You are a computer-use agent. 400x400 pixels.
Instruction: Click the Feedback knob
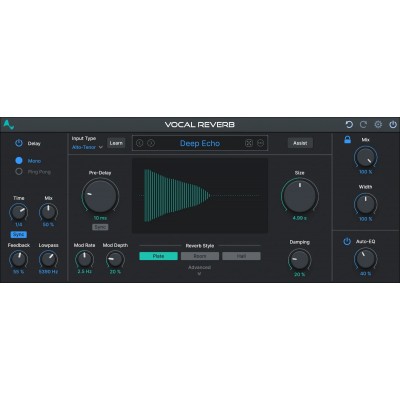click(x=19, y=259)
